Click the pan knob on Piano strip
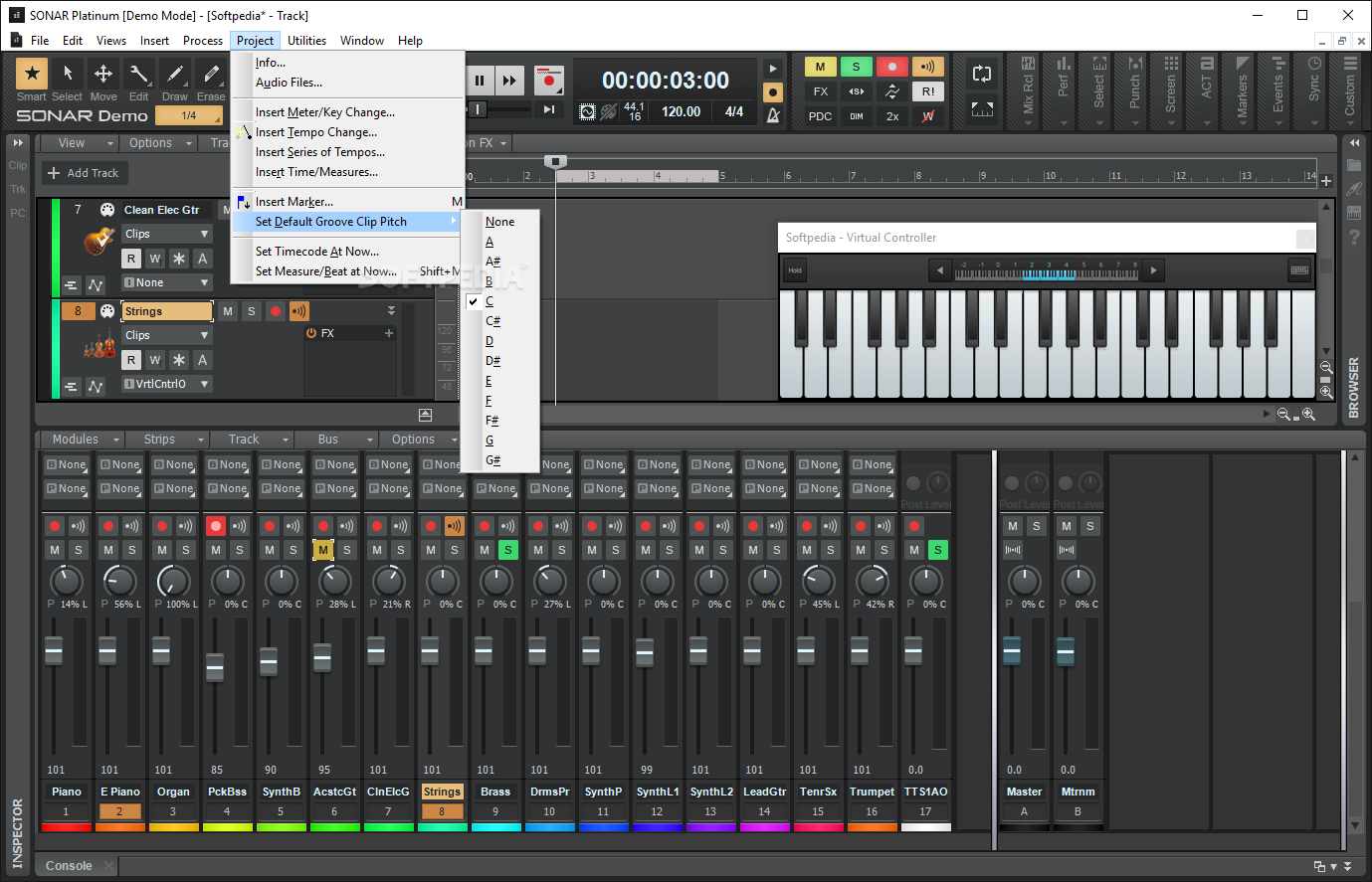Screen dimensions: 1372x882 click(x=67, y=581)
